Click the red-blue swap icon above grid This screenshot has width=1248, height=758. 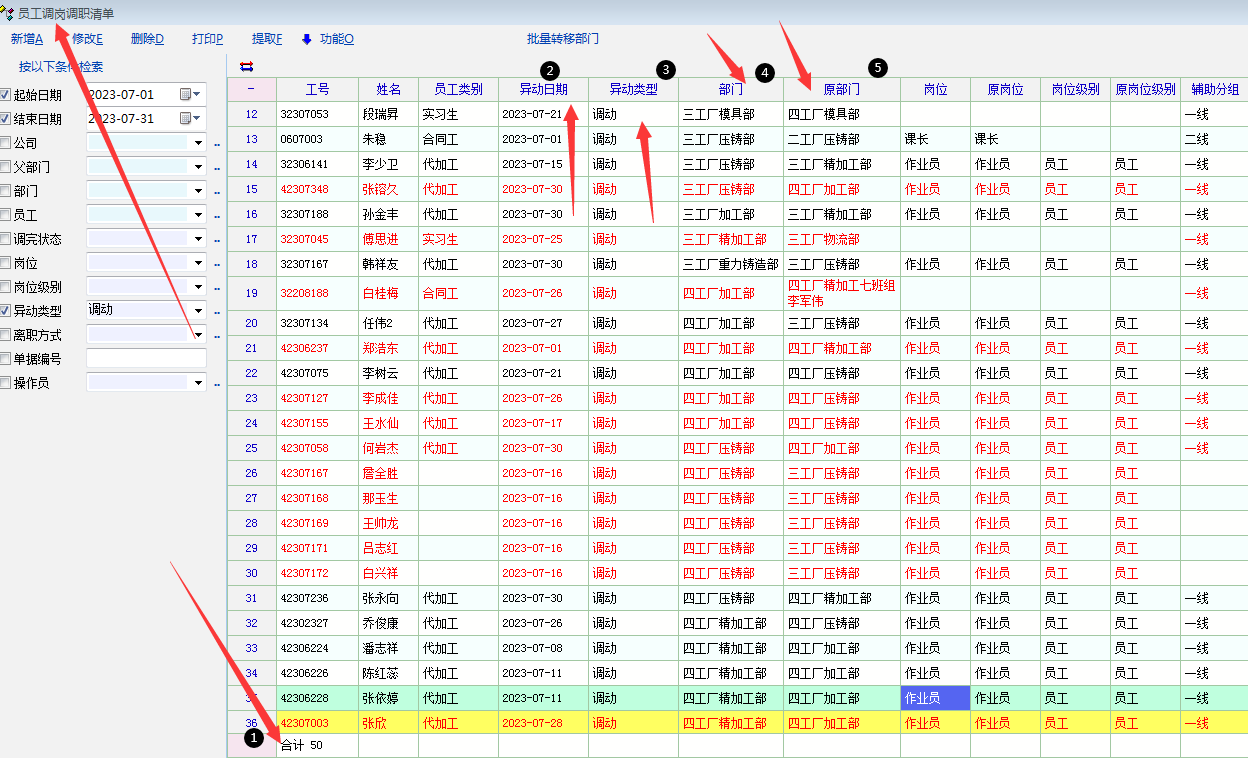246,67
